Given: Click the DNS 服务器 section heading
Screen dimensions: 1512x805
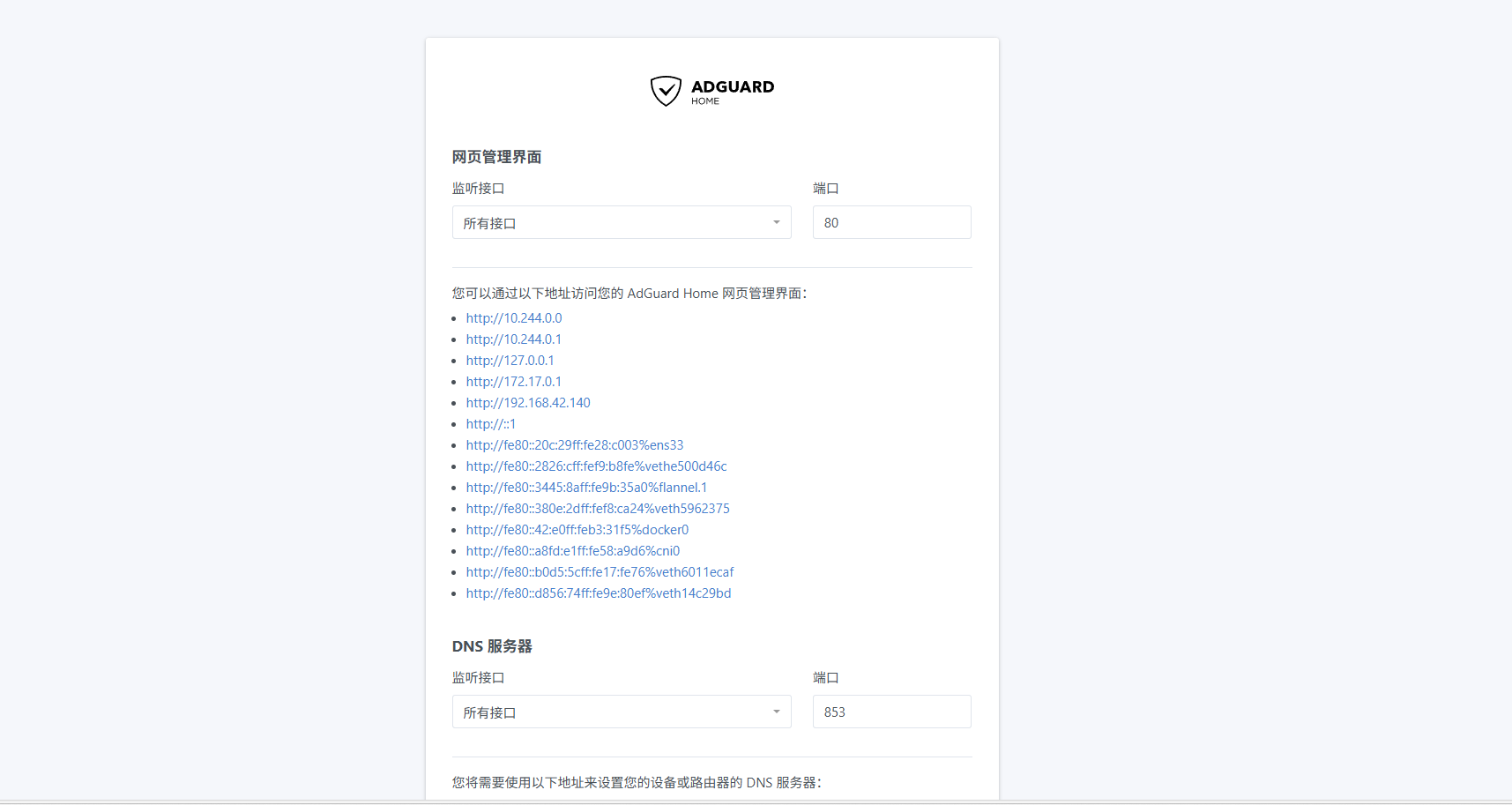Looking at the screenshot, I should click(x=492, y=646).
